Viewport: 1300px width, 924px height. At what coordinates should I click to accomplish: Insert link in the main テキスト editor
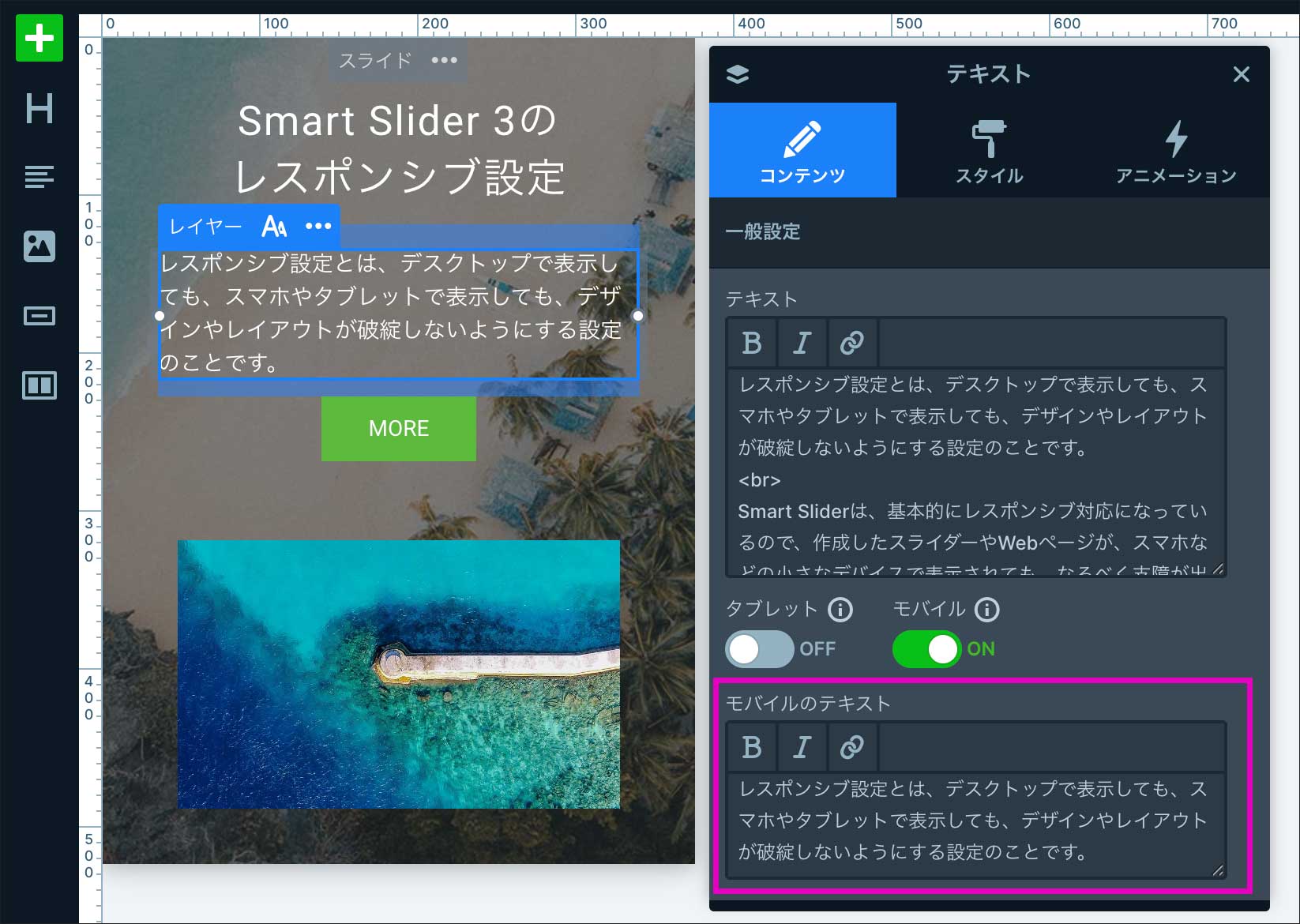851,343
